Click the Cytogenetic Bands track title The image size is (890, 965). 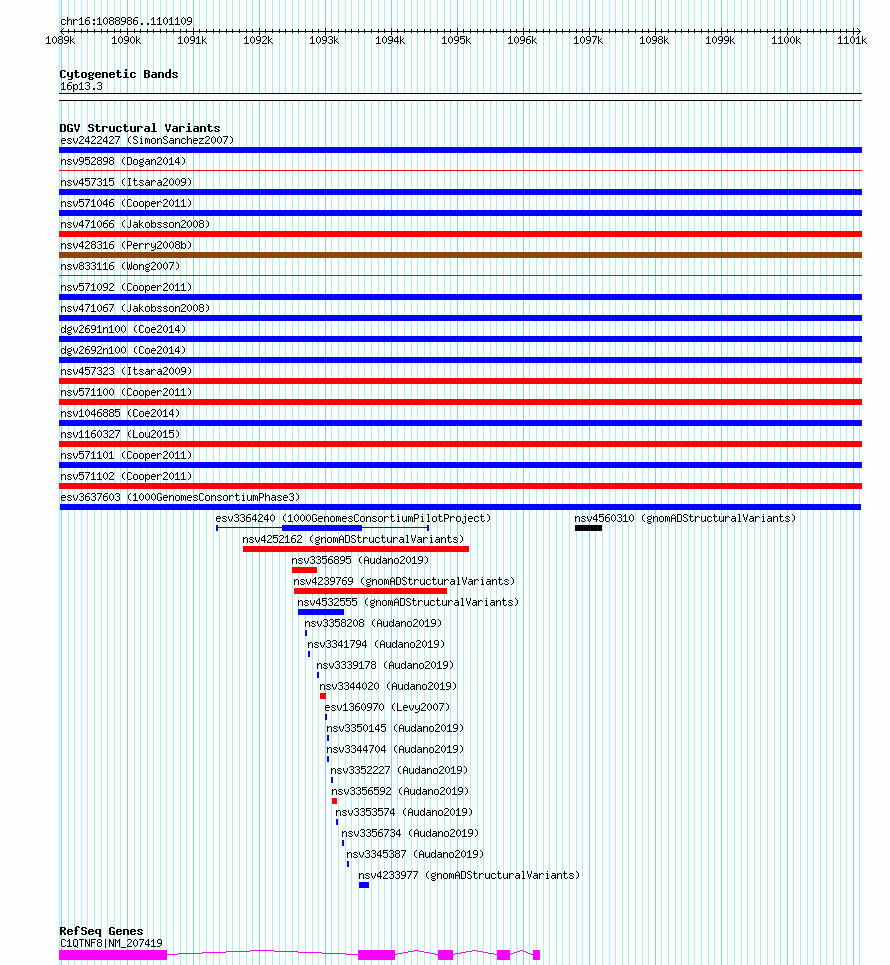coord(119,74)
